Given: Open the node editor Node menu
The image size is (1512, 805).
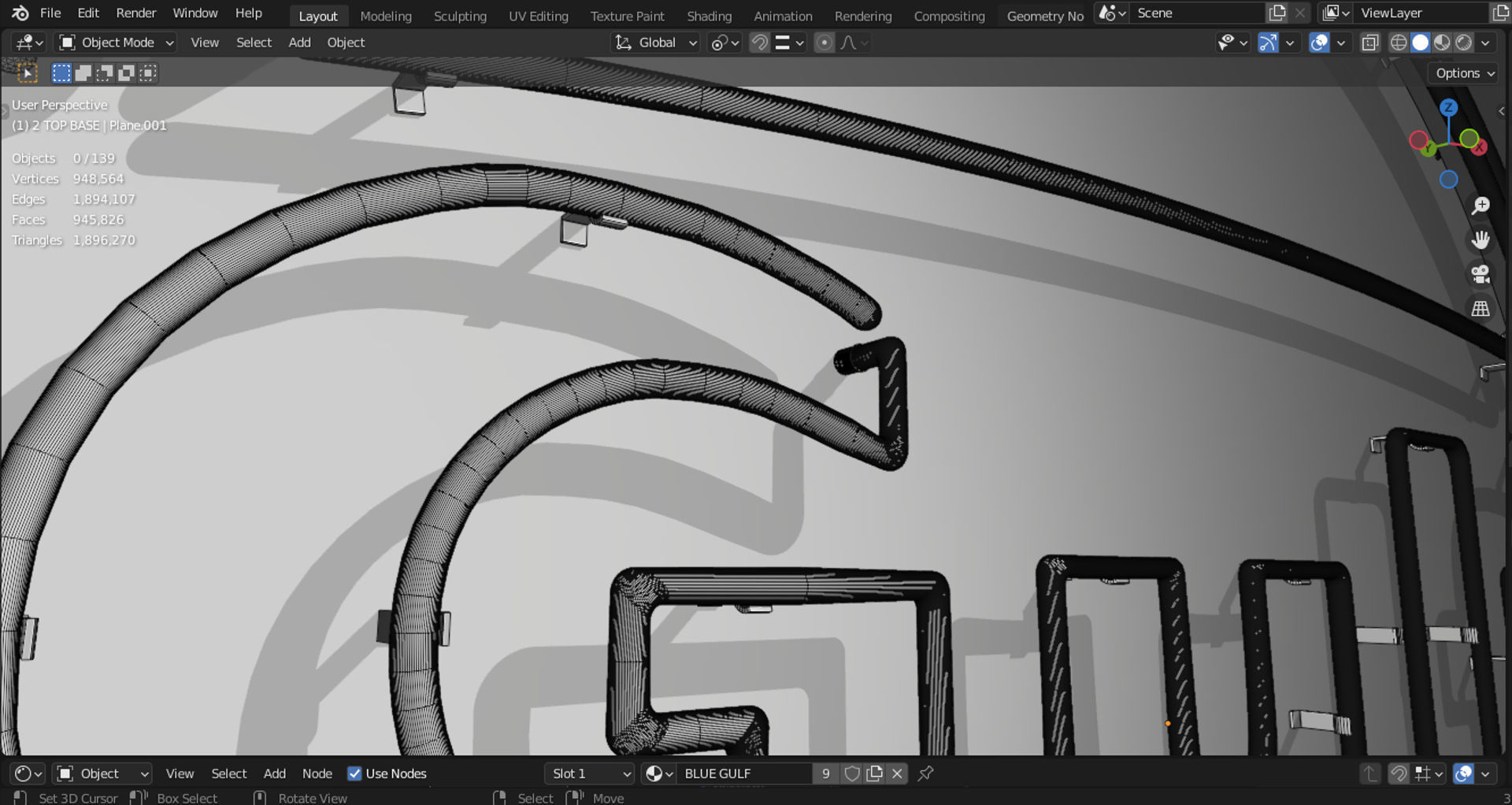Looking at the screenshot, I should [x=317, y=773].
